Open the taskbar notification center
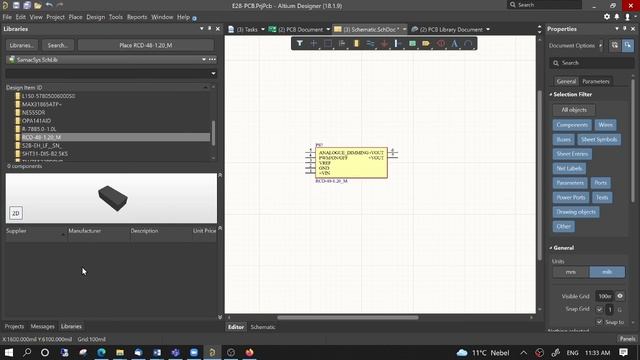640x360 pixels. pyautogui.click(x=623, y=352)
